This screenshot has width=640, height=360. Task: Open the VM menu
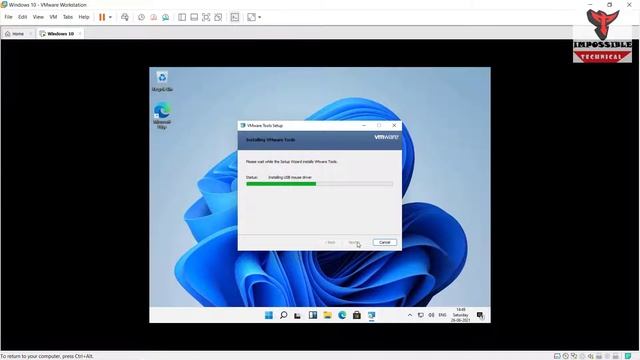tap(53, 17)
